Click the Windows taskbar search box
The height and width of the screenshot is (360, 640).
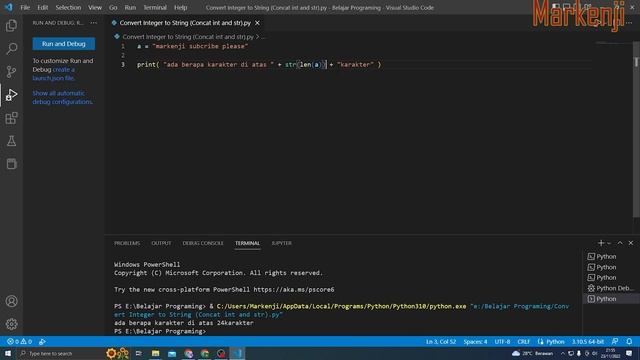click(60, 353)
